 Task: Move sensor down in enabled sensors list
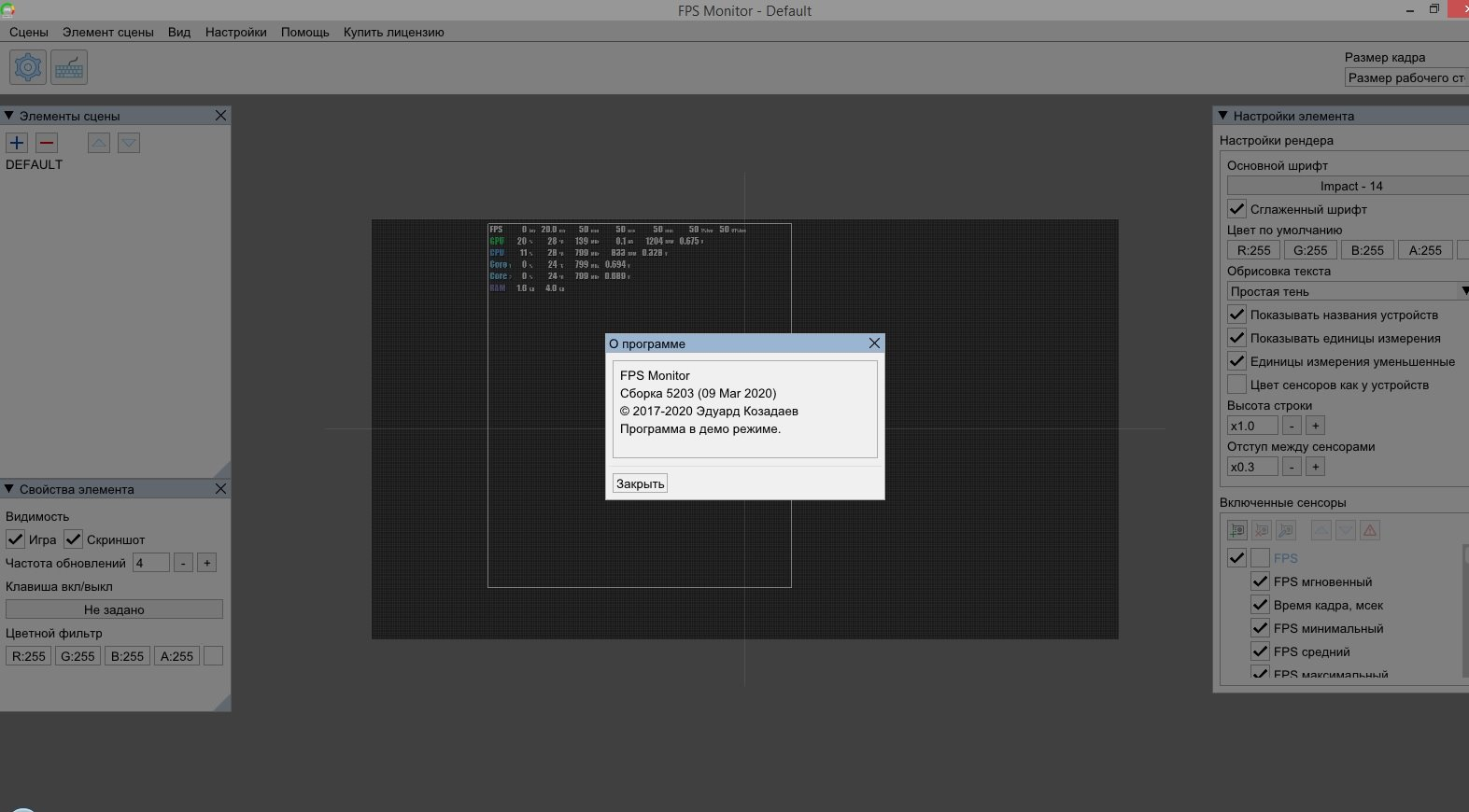point(1346,530)
